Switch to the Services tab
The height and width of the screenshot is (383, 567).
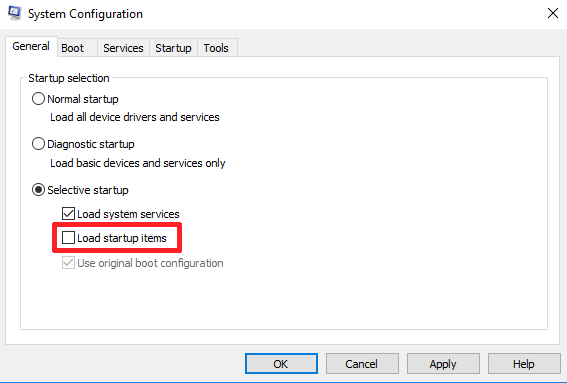click(x=123, y=48)
